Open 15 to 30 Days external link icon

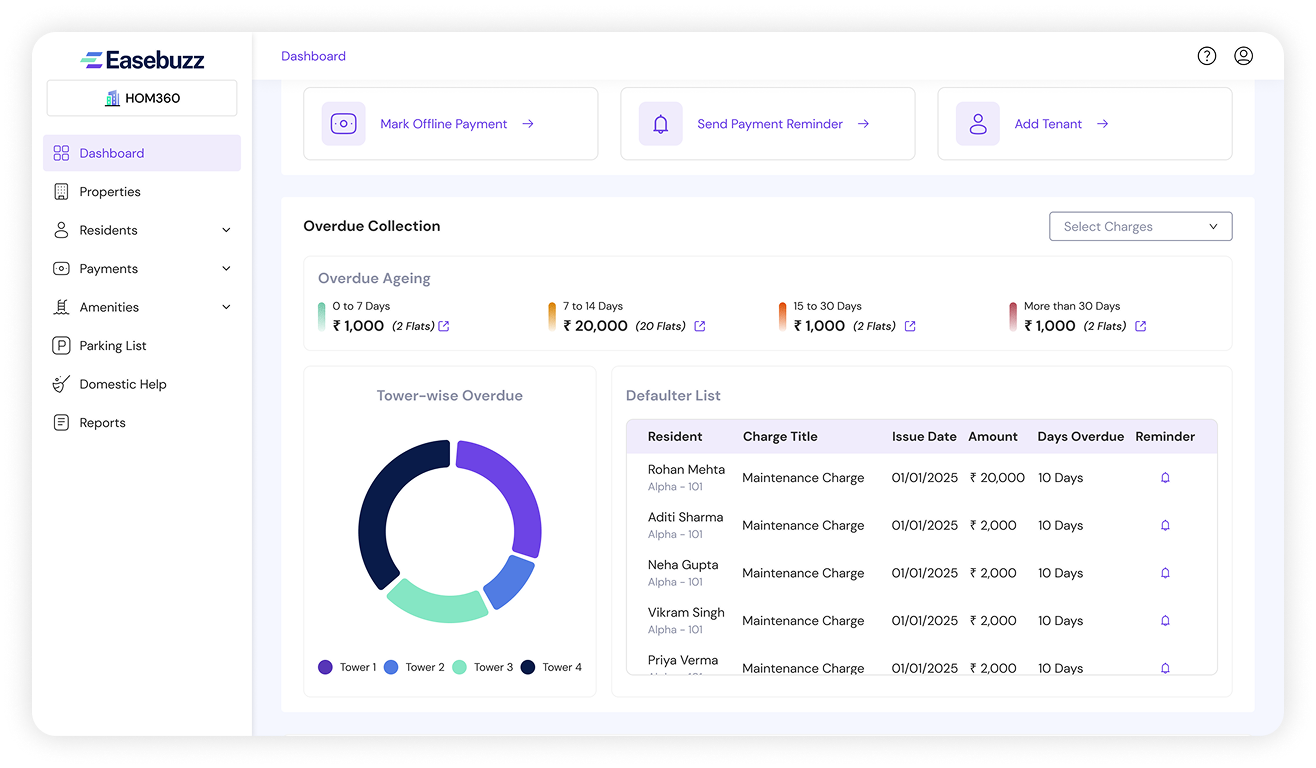pyautogui.click(x=910, y=326)
